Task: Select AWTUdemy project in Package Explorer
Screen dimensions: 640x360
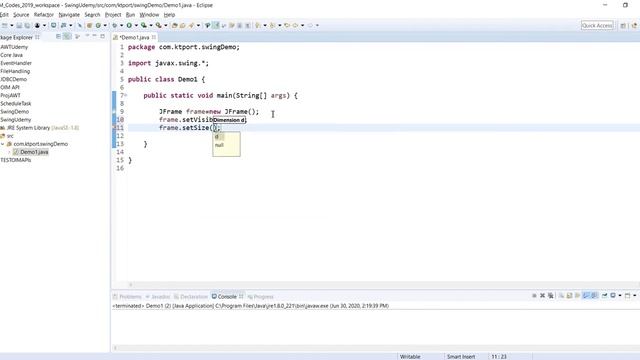Action: point(14,47)
